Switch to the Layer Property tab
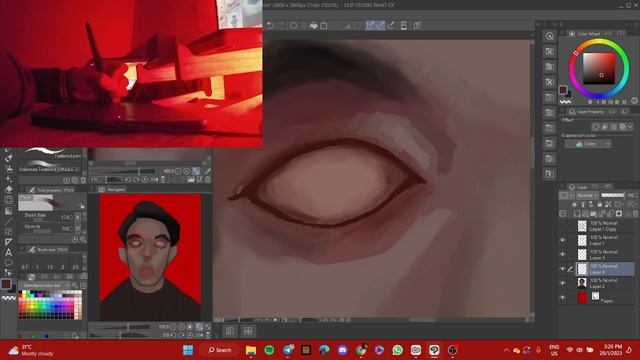 [x=587, y=111]
